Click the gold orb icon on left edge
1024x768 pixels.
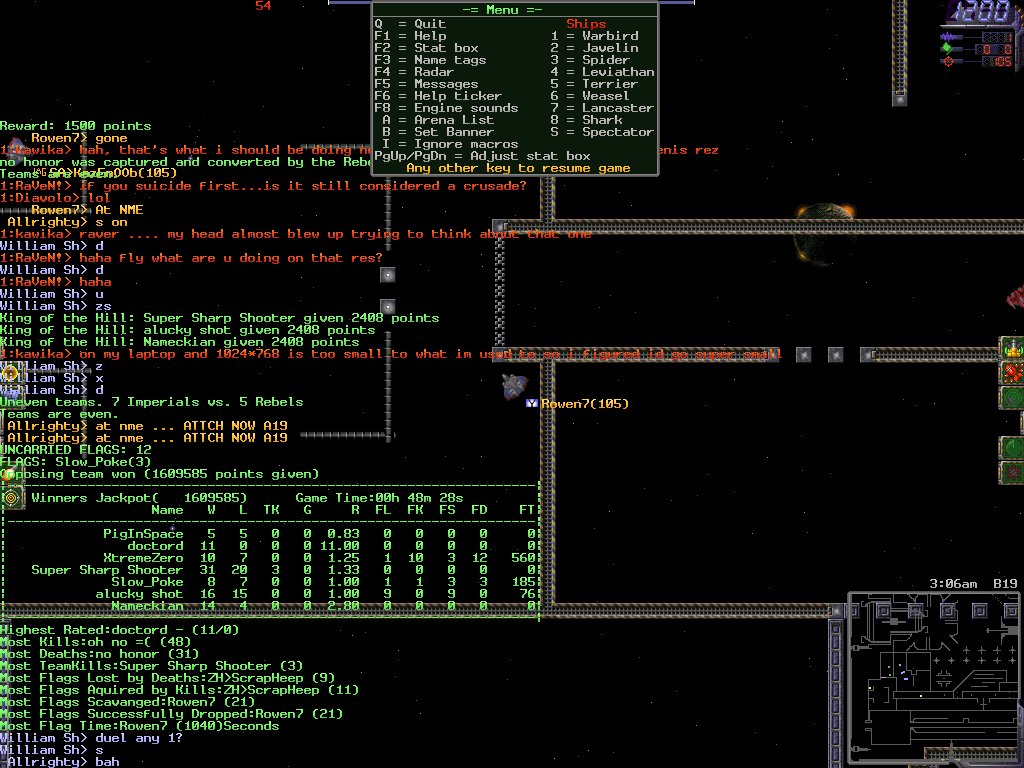click(10, 374)
